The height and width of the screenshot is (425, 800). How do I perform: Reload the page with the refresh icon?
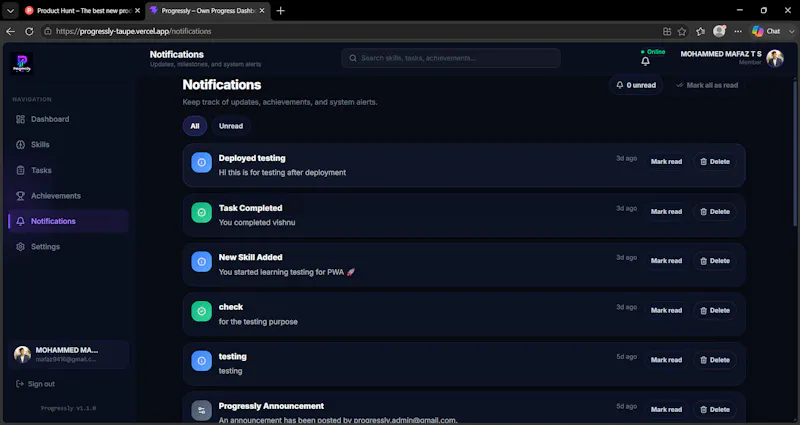tap(29, 31)
